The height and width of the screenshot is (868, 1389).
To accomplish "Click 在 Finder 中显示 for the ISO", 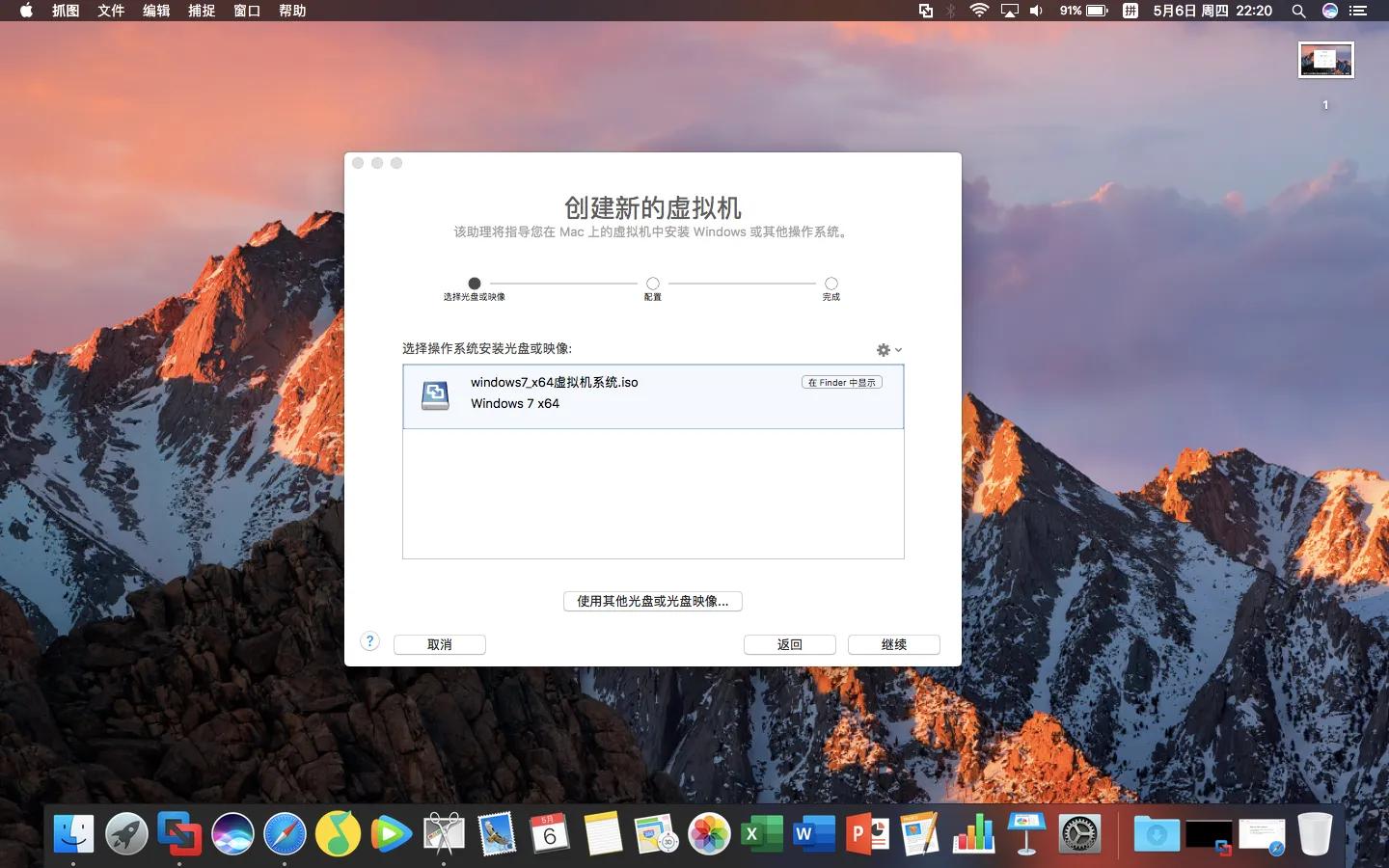I will (x=841, y=382).
